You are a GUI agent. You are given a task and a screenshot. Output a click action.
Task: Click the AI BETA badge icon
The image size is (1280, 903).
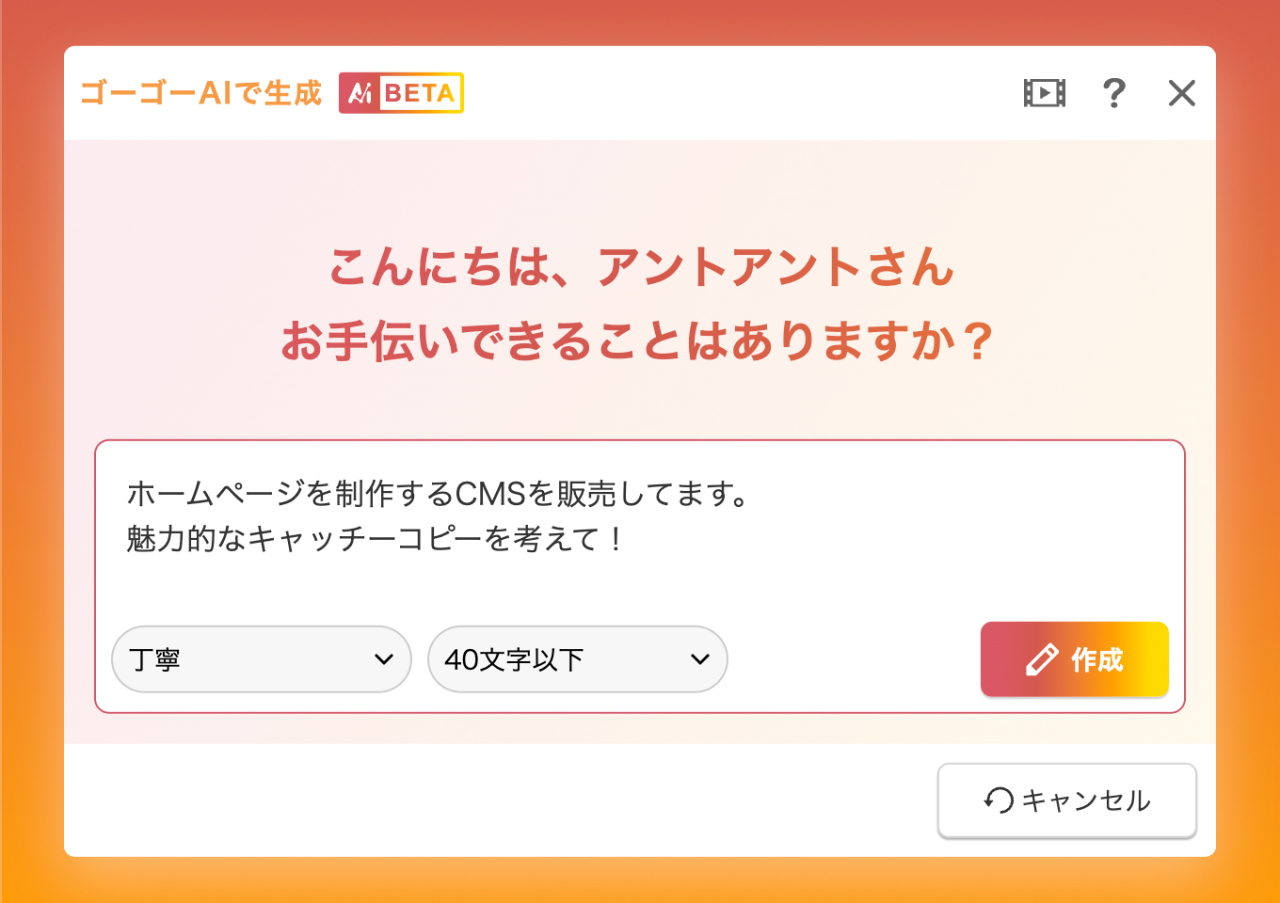click(401, 92)
